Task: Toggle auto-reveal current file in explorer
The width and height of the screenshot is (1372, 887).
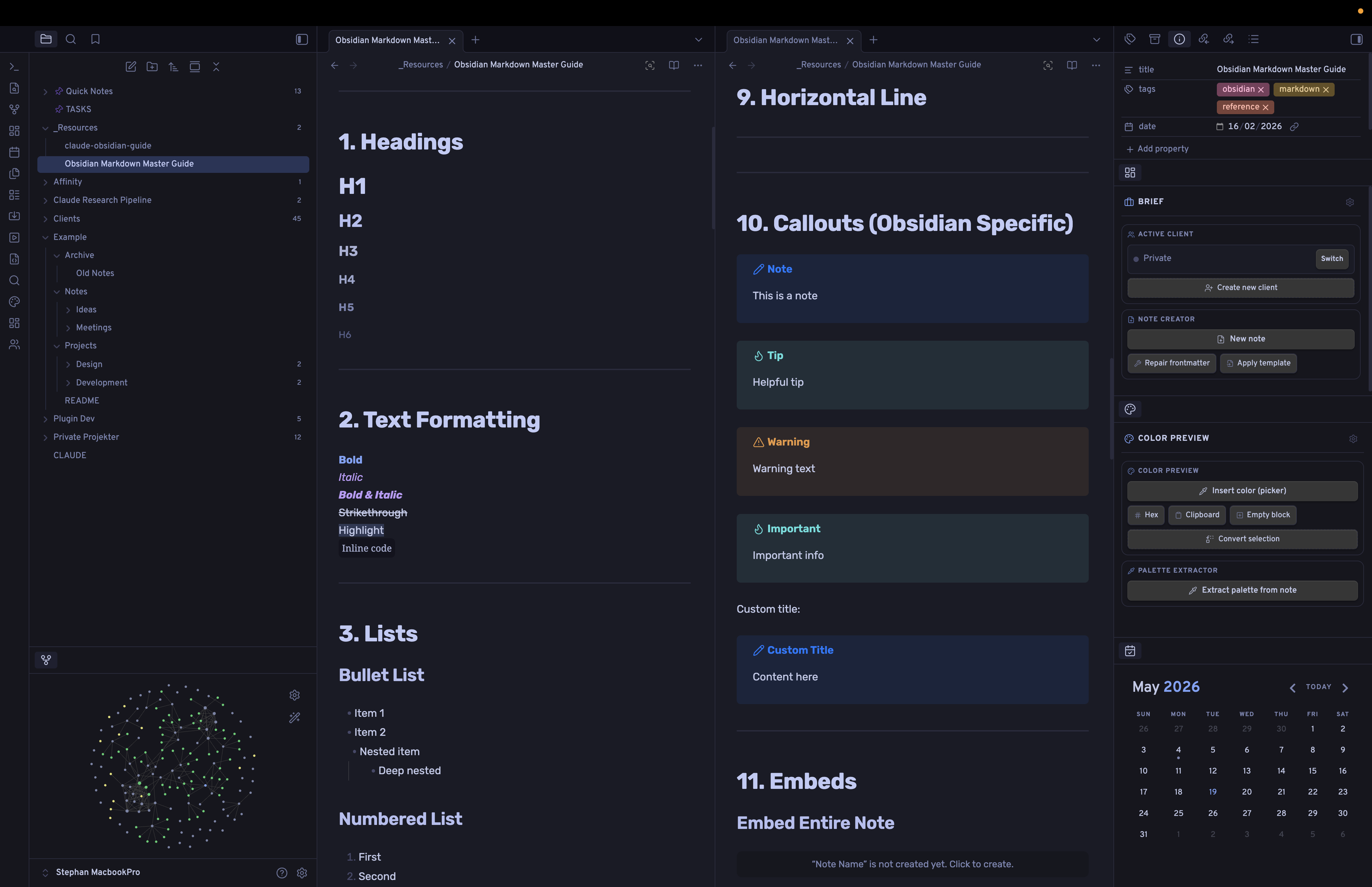Action: pos(195,67)
